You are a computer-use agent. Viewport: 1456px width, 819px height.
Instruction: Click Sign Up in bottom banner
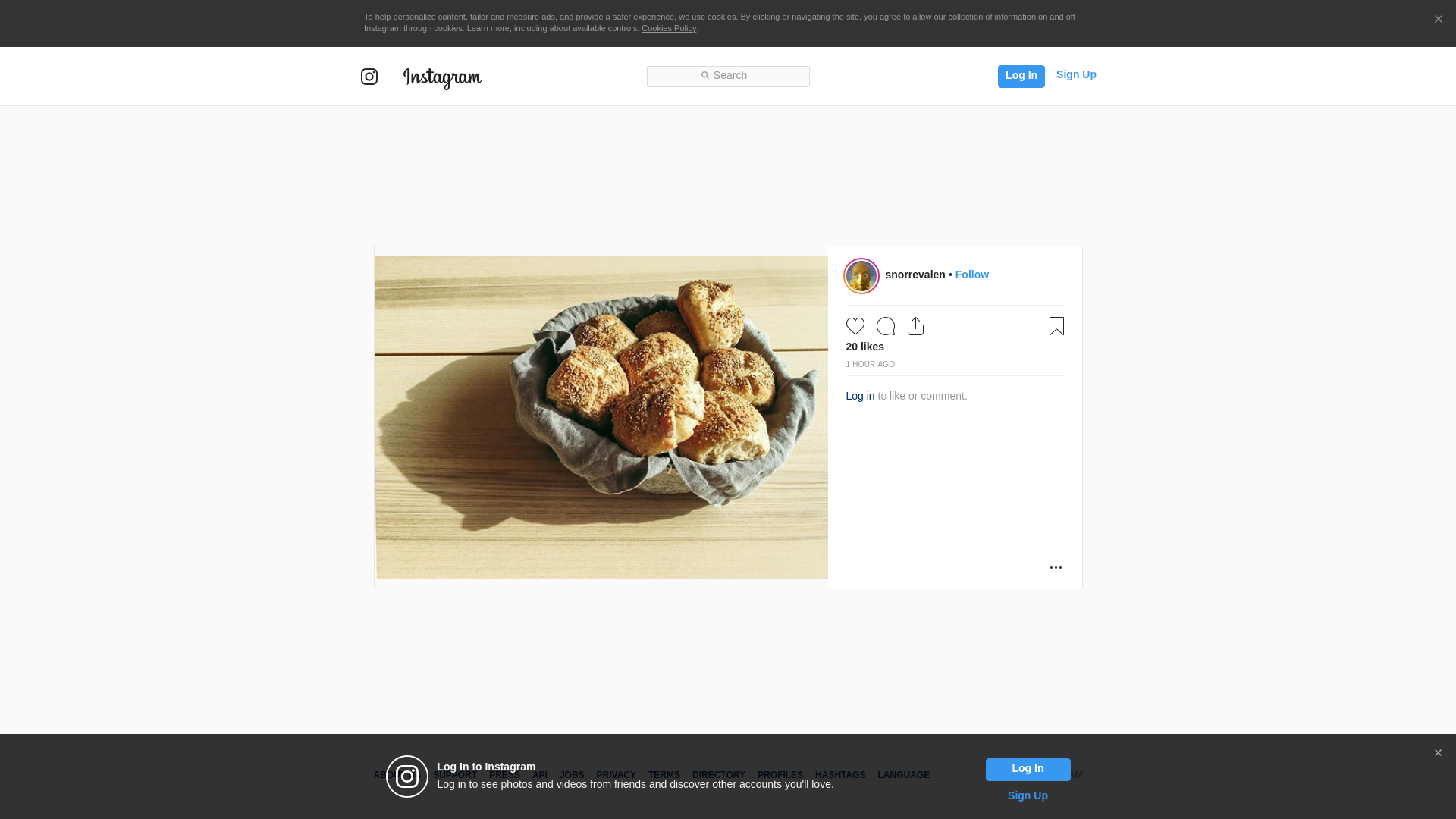click(1028, 795)
